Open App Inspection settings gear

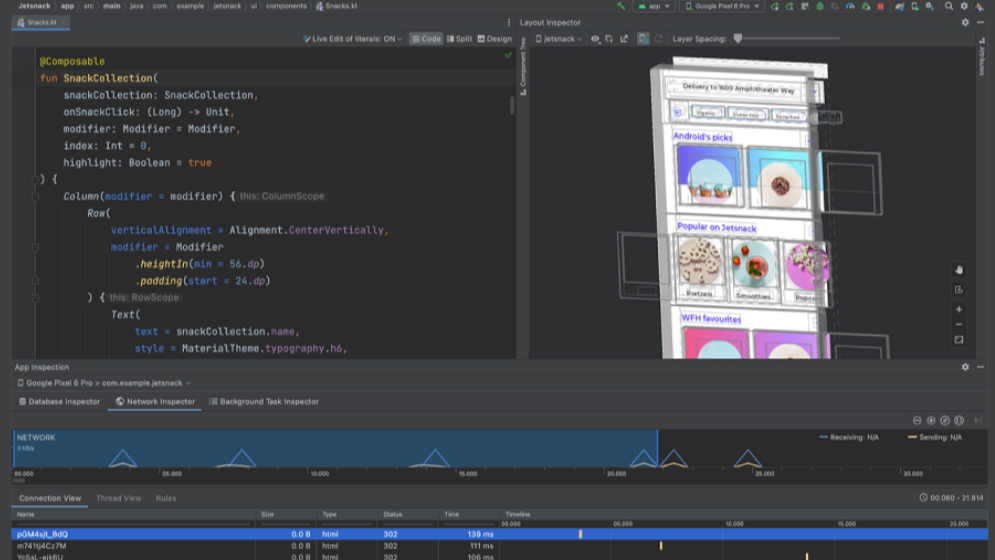click(x=965, y=367)
